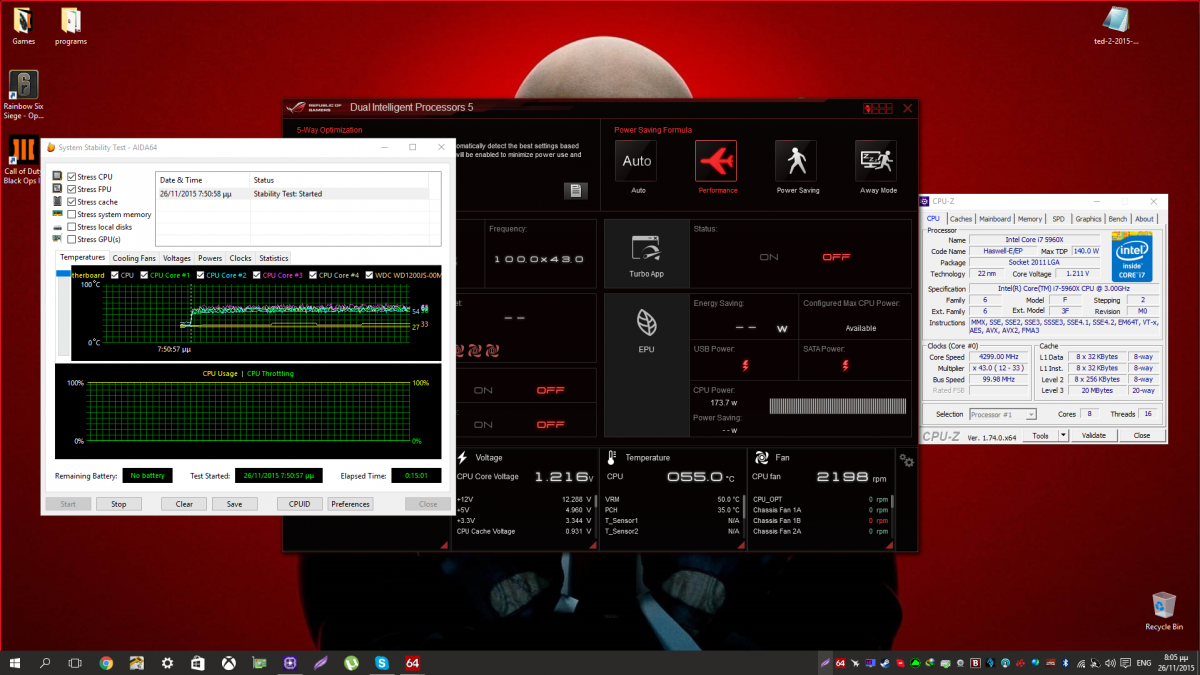The image size is (1200, 675).
Task: Switch to the Powers tab in AIDA64
Action: (210, 258)
